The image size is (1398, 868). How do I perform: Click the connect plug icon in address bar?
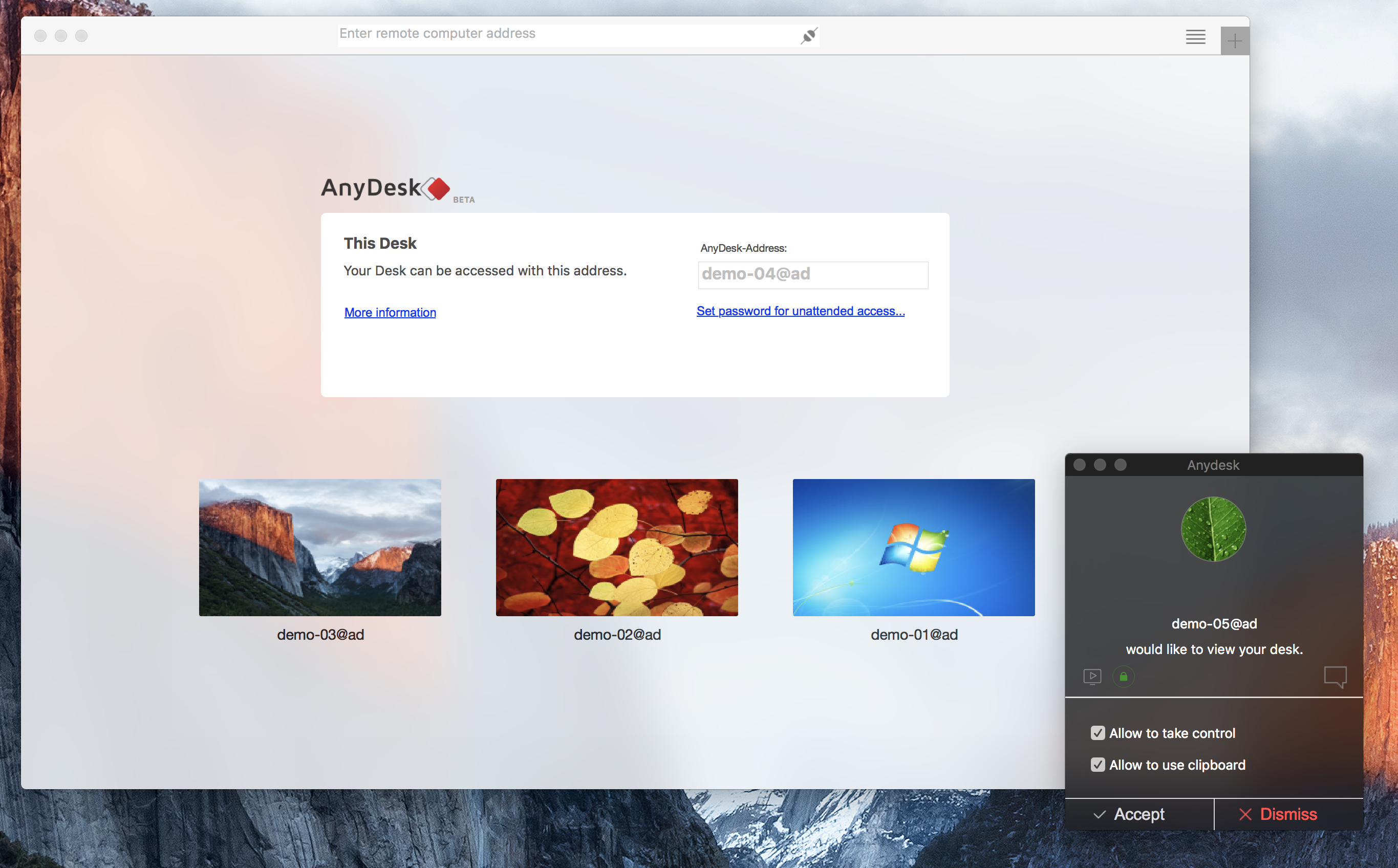tap(808, 36)
